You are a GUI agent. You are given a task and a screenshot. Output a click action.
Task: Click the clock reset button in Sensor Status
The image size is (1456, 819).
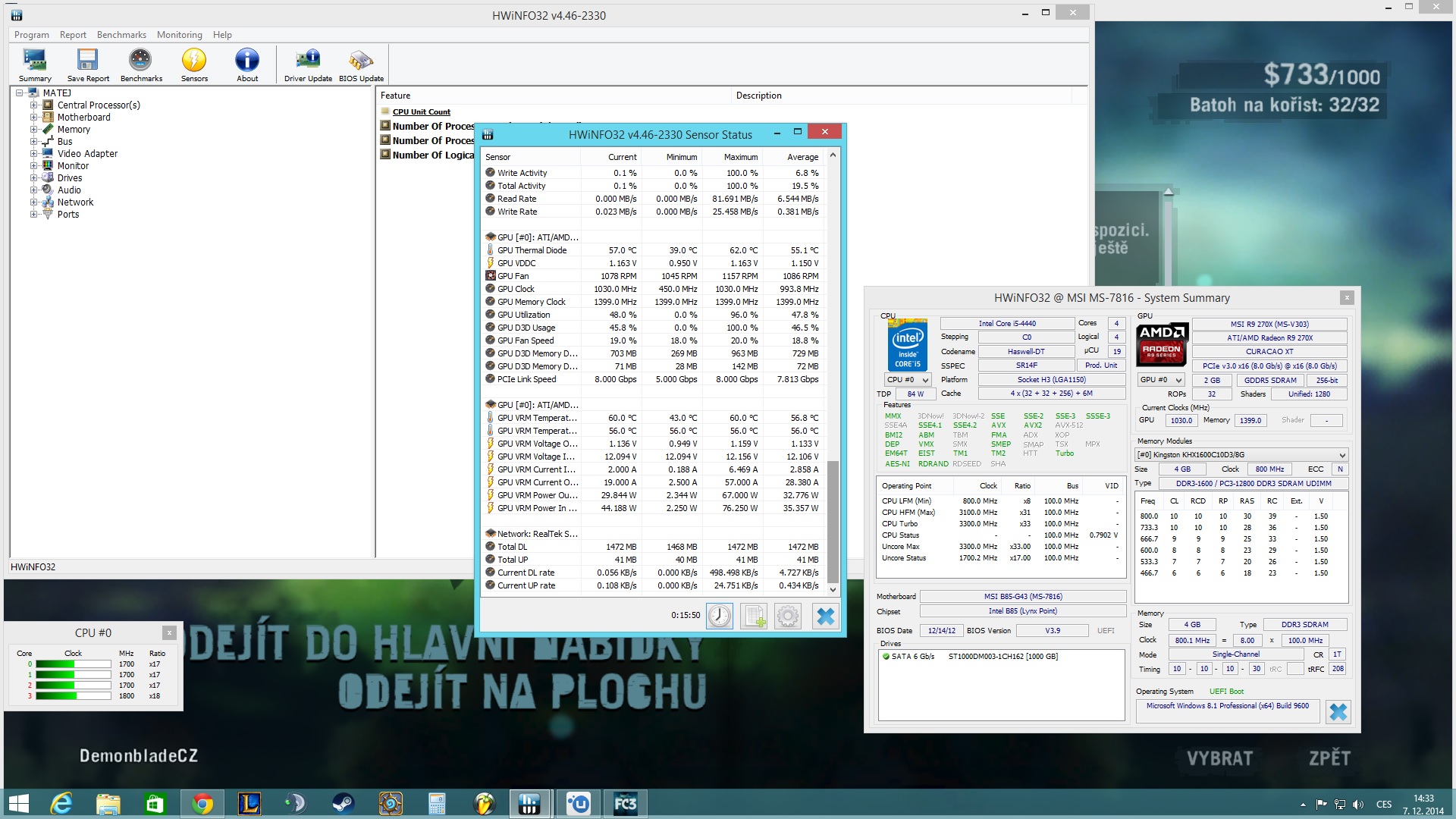pyautogui.click(x=720, y=616)
